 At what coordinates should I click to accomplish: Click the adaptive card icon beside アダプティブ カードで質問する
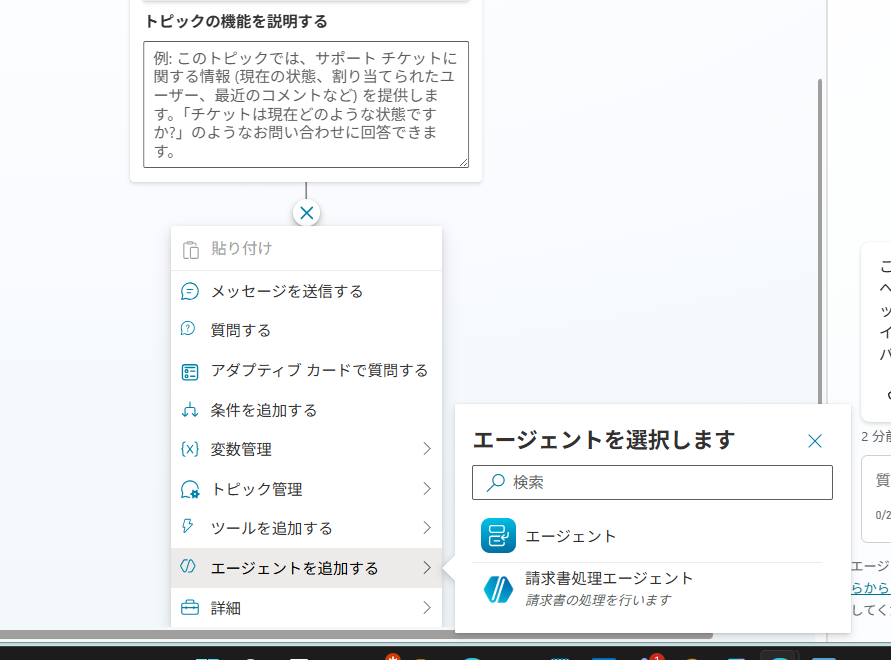[x=190, y=370]
